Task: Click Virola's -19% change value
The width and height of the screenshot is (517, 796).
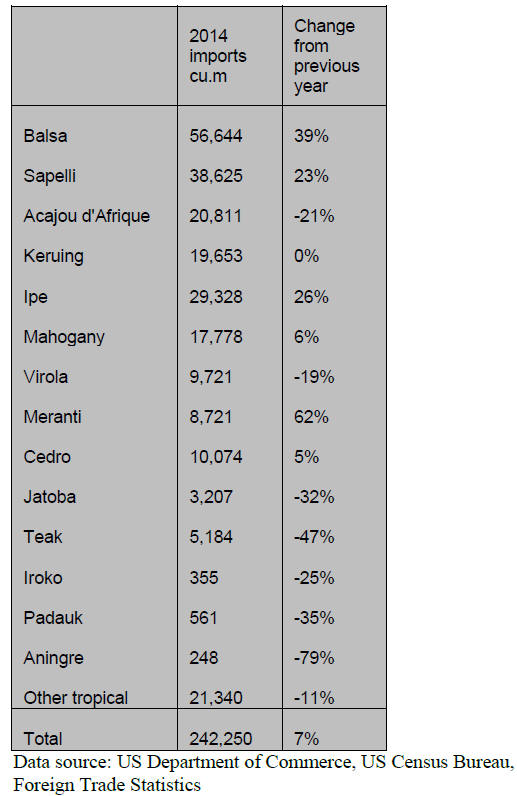Action: [314, 377]
